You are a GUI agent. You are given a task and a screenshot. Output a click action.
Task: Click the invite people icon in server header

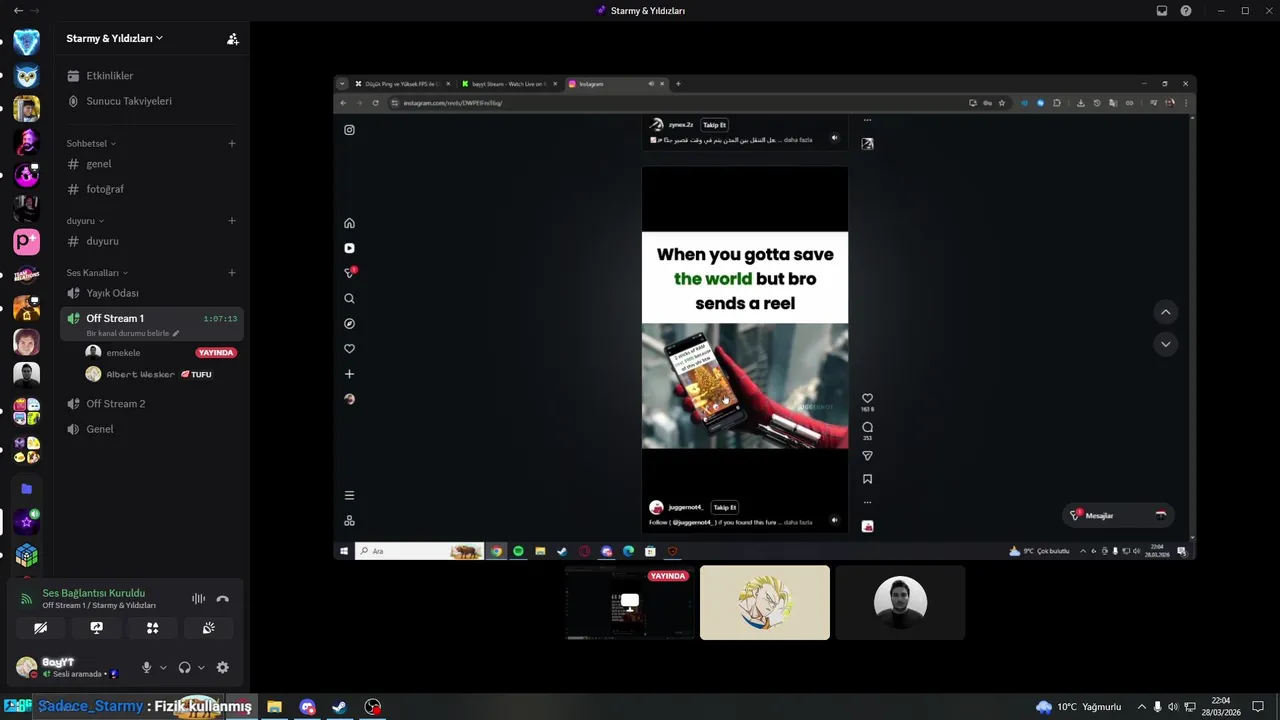click(233, 39)
